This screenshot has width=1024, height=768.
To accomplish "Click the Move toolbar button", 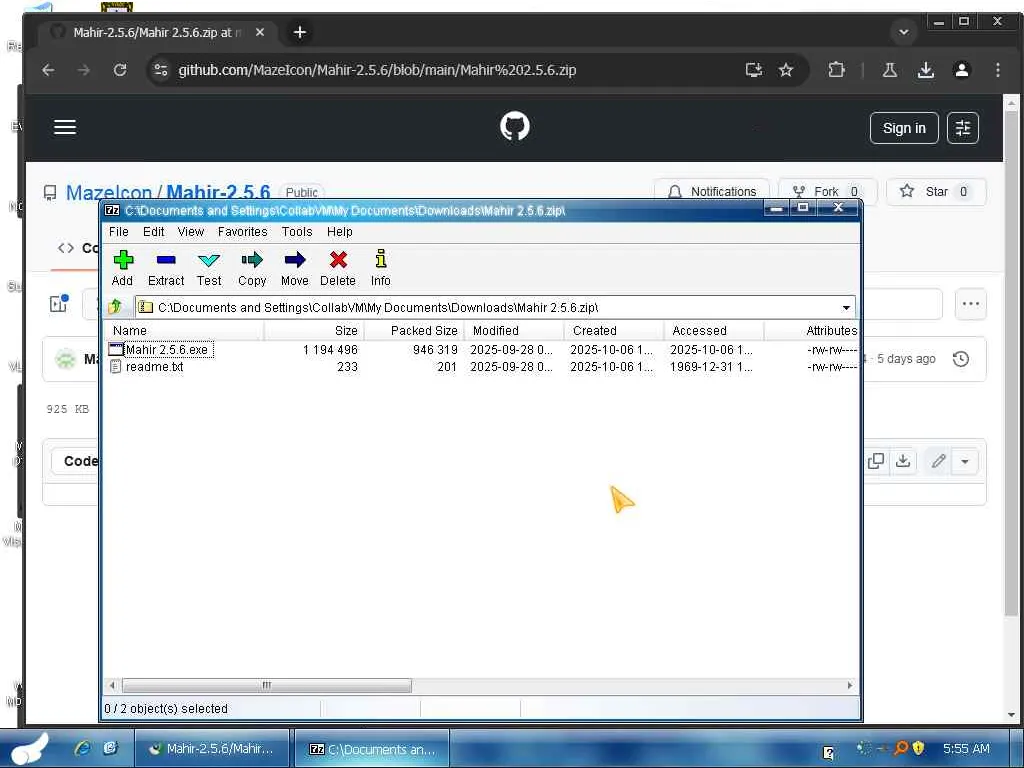I will tap(295, 268).
